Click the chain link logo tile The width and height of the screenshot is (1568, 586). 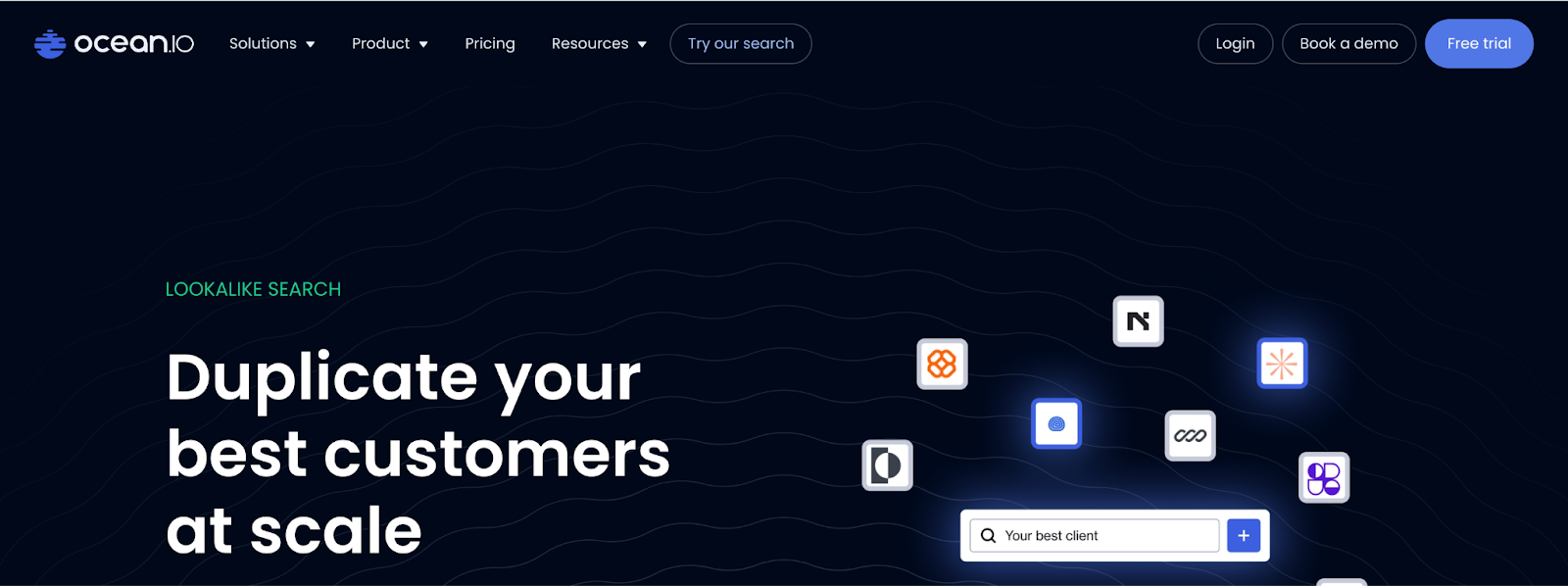click(x=1190, y=436)
